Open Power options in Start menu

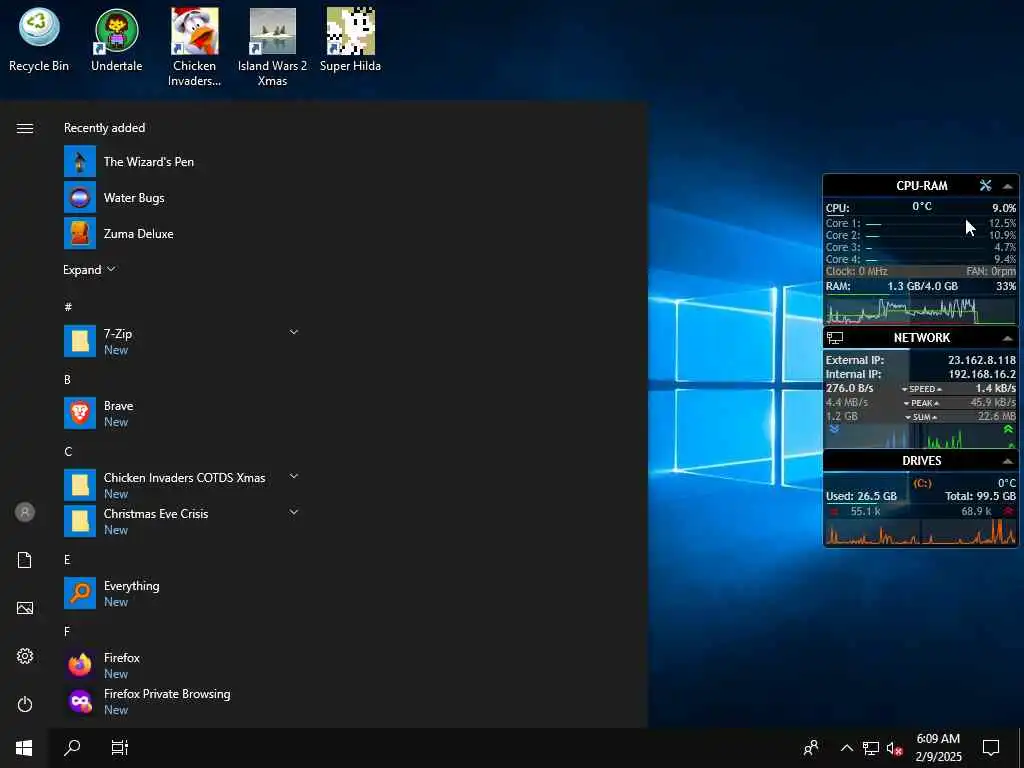[x=25, y=704]
